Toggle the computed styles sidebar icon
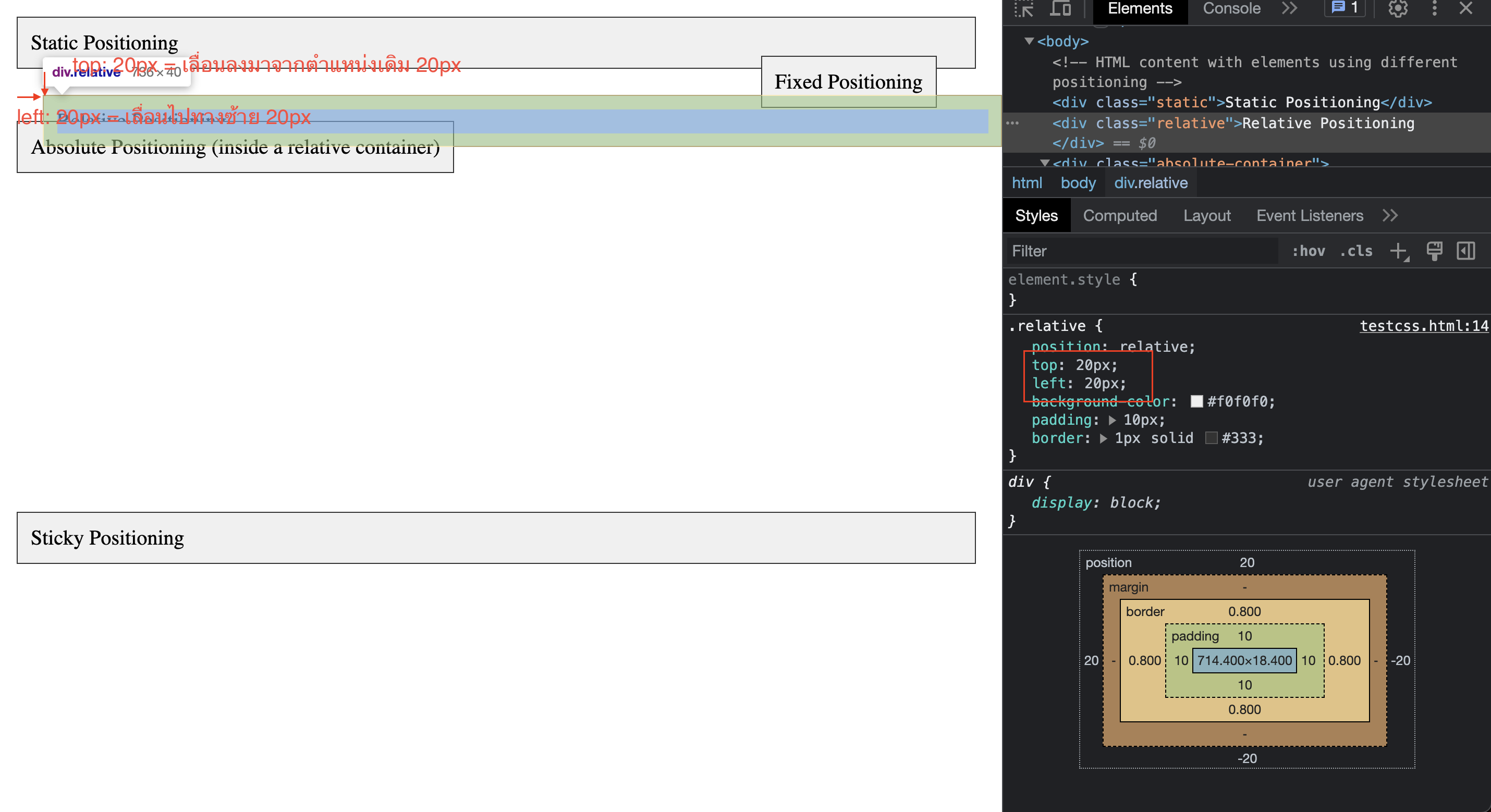This screenshot has width=1491, height=812. coord(1465,251)
